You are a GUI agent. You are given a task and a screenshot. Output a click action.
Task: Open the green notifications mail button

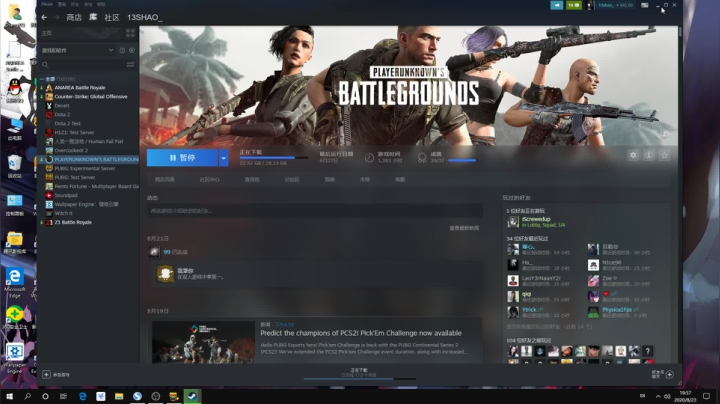tap(574, 5)
